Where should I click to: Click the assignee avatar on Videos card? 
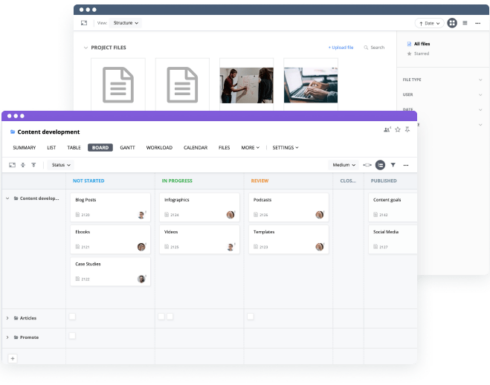tap(230, 247)
